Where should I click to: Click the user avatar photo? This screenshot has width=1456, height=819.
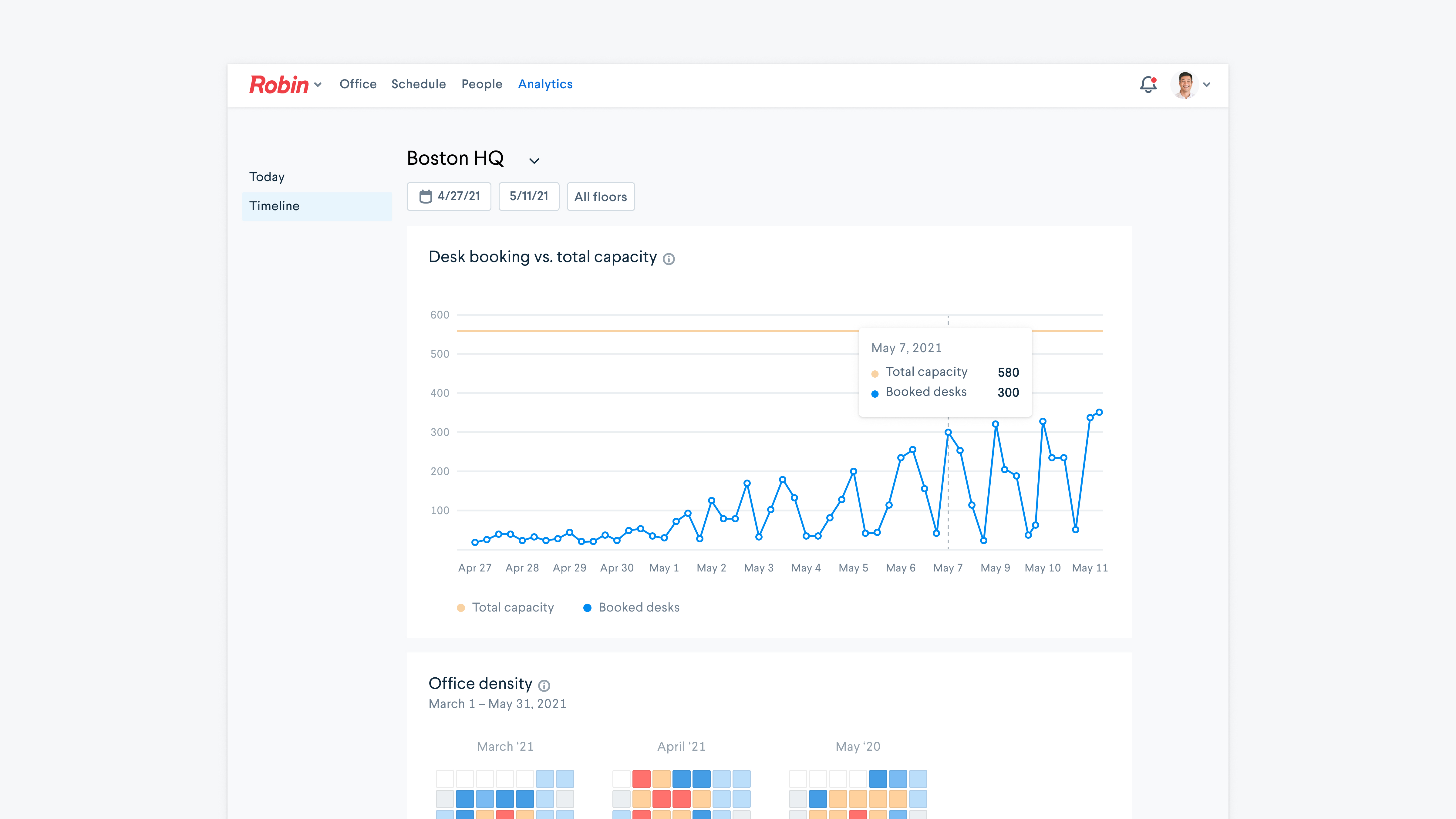click(x=1185, y=85)
